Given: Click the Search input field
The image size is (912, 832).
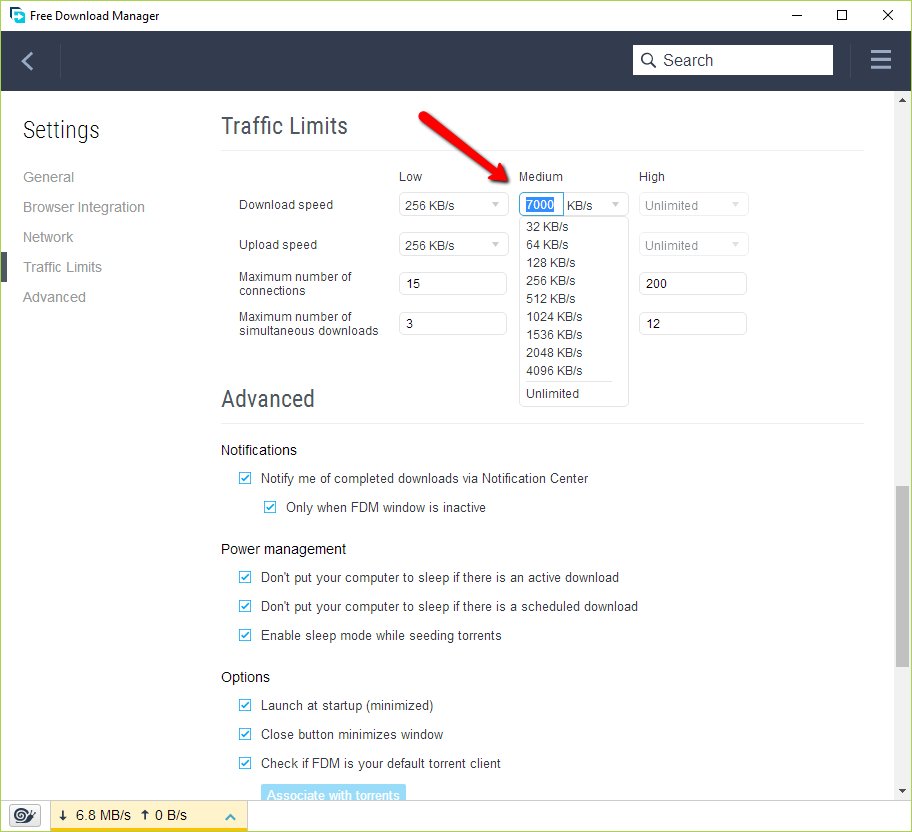Looking at the screenshot, I should tap(732, 60).
